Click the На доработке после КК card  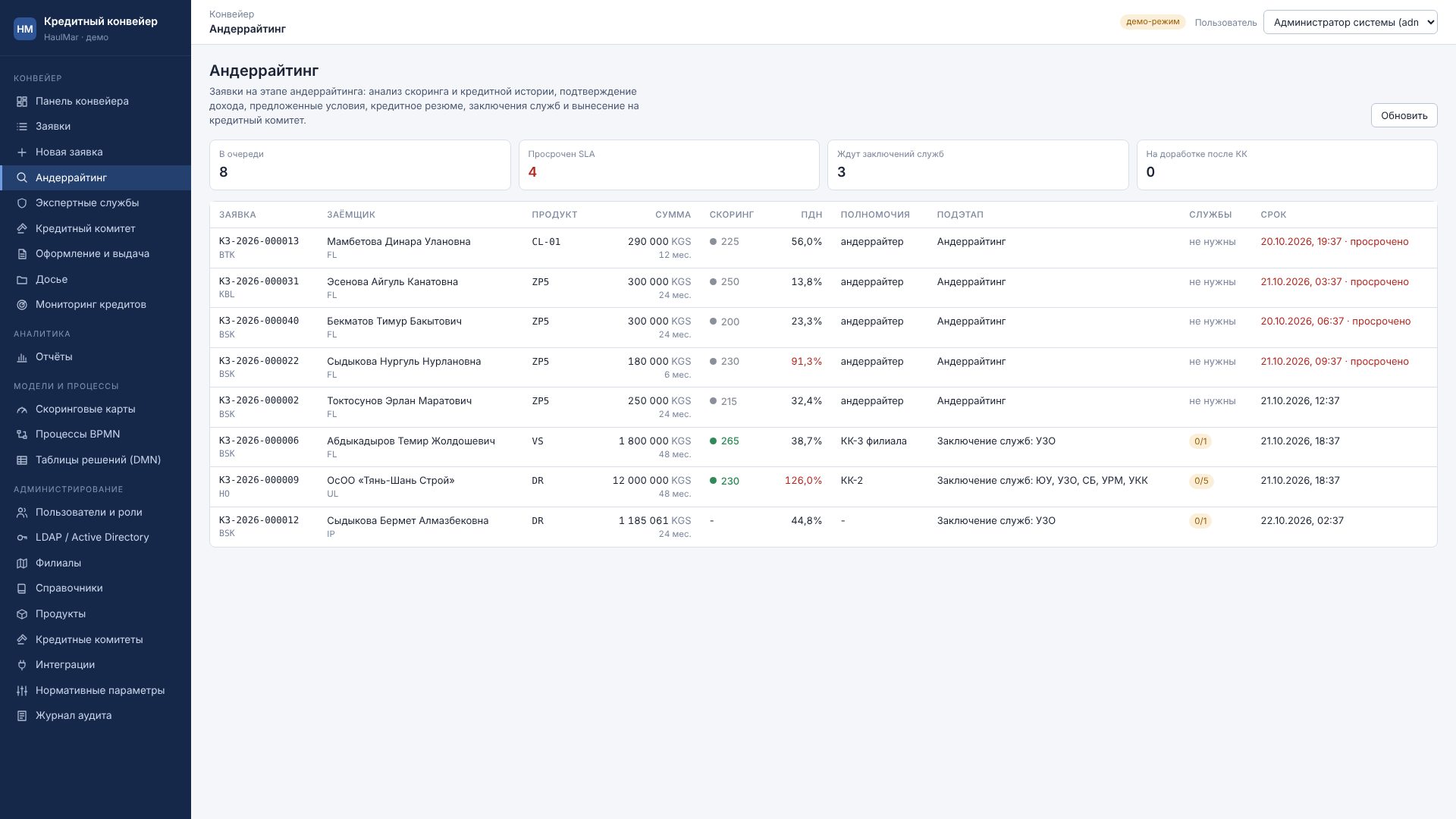[1287, 165]
